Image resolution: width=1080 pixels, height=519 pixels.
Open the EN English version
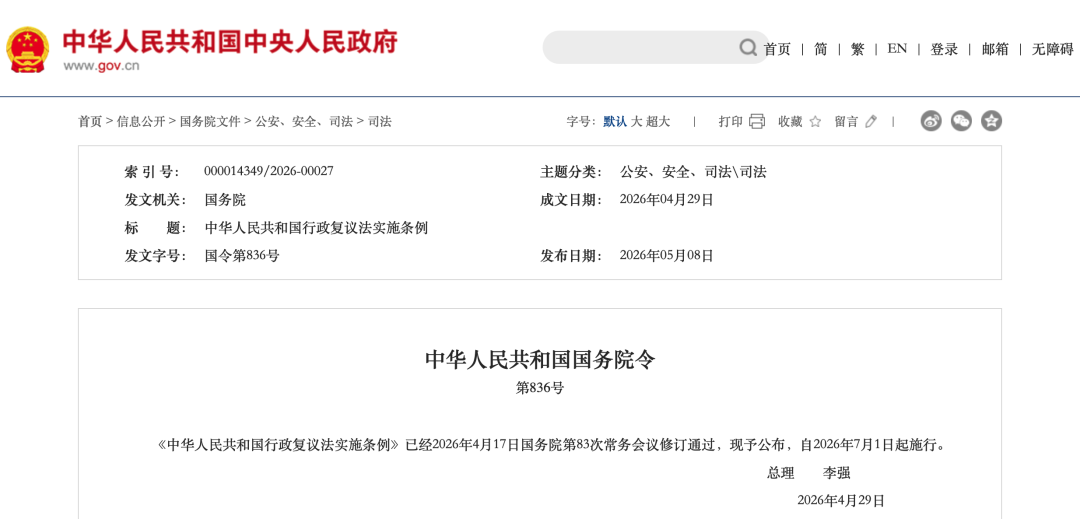click(897, 49)
